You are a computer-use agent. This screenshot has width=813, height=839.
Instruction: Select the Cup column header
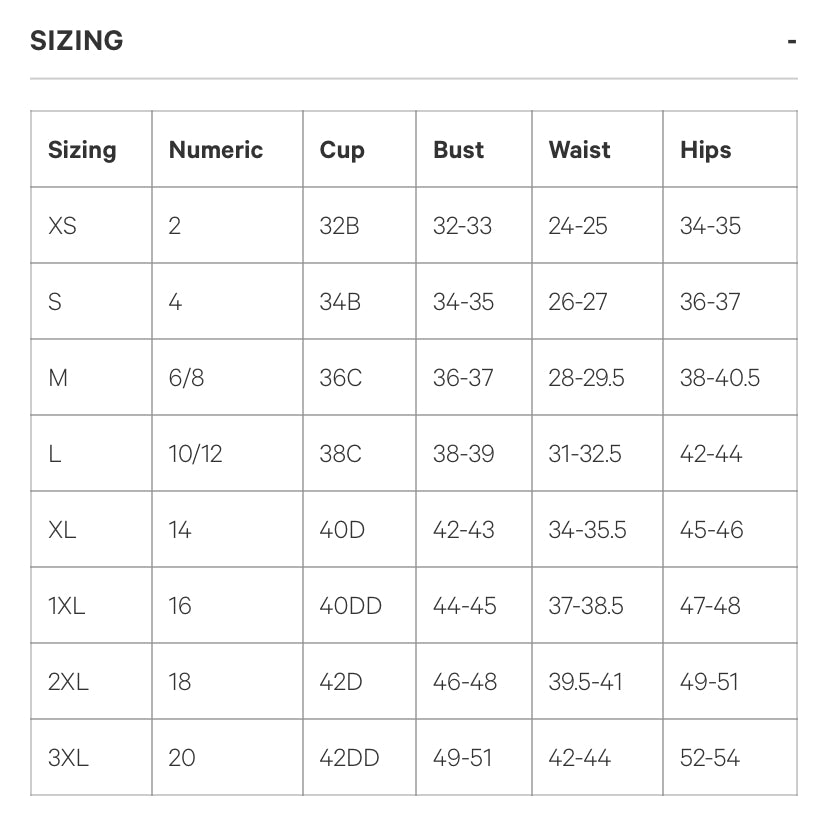342,150
